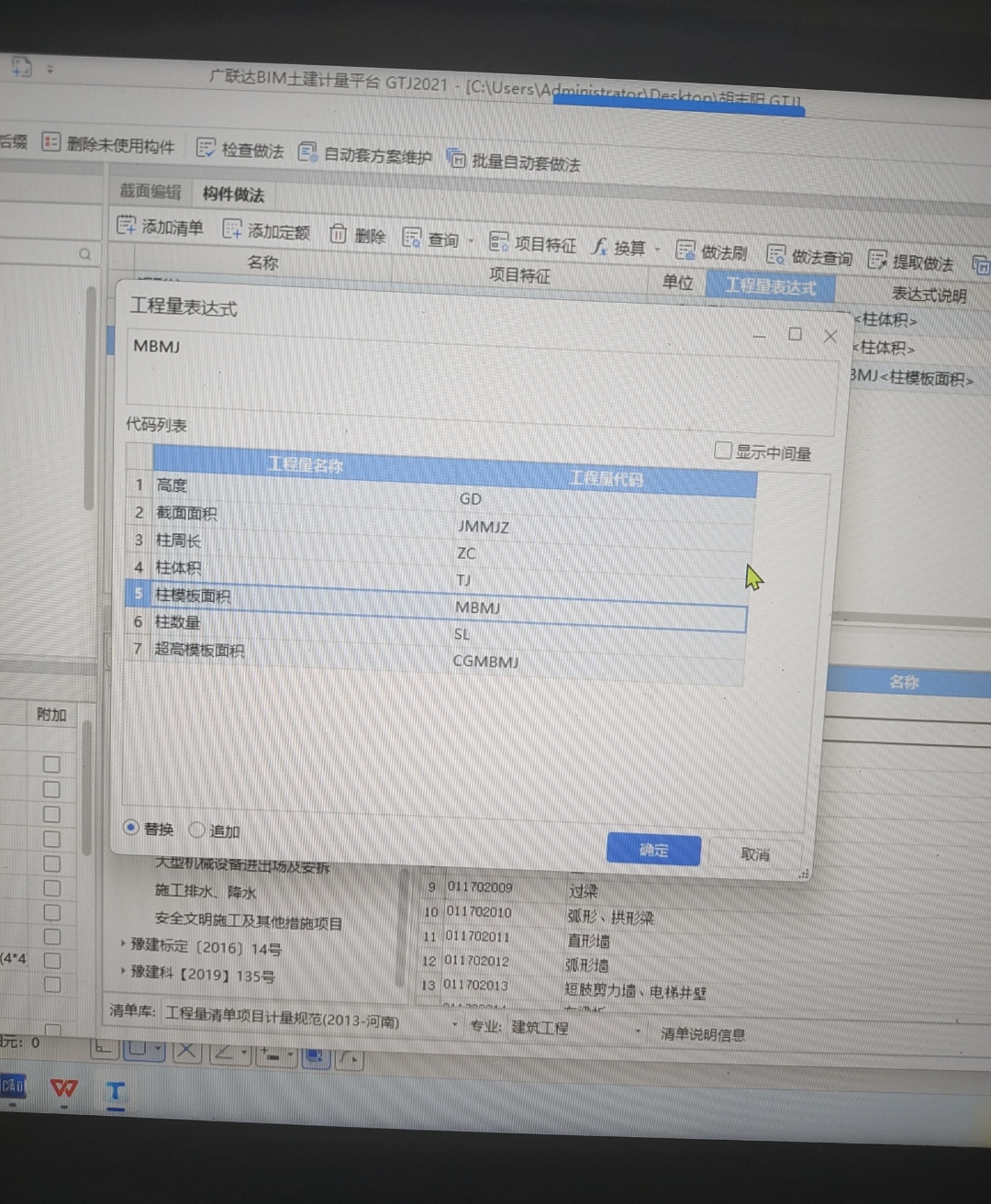Click the quick-access icon in title bar
Viewport: 991px width, 1204px height.
(x=21, y=66)
